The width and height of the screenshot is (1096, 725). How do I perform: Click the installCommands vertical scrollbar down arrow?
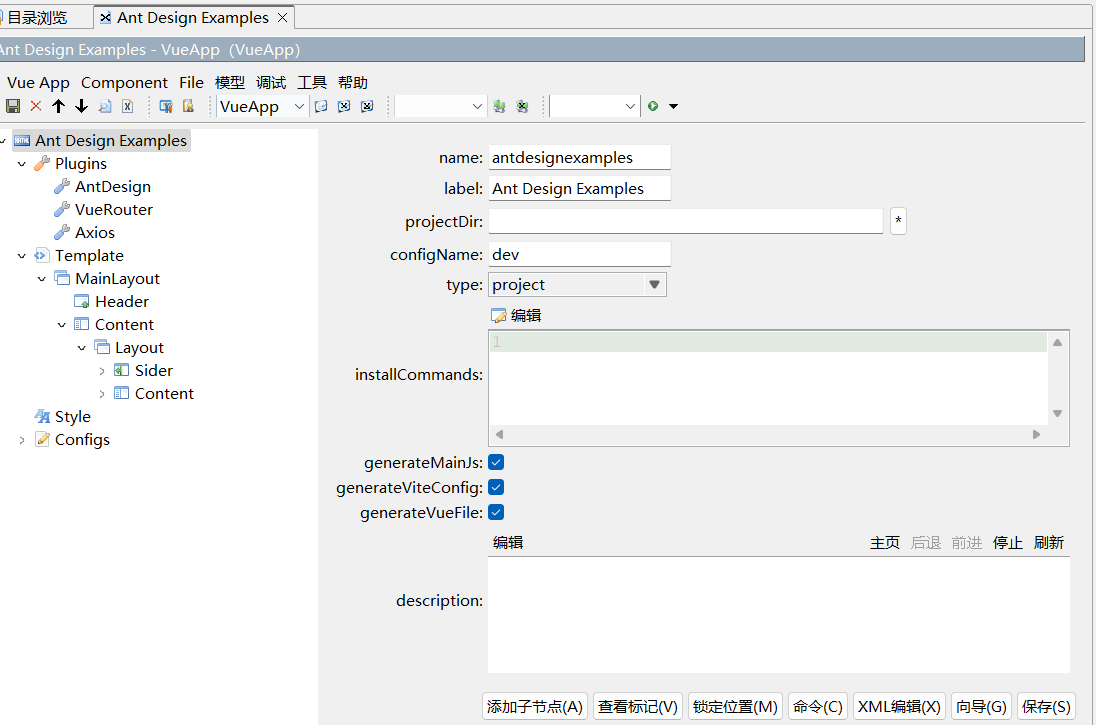(1058, 413)
